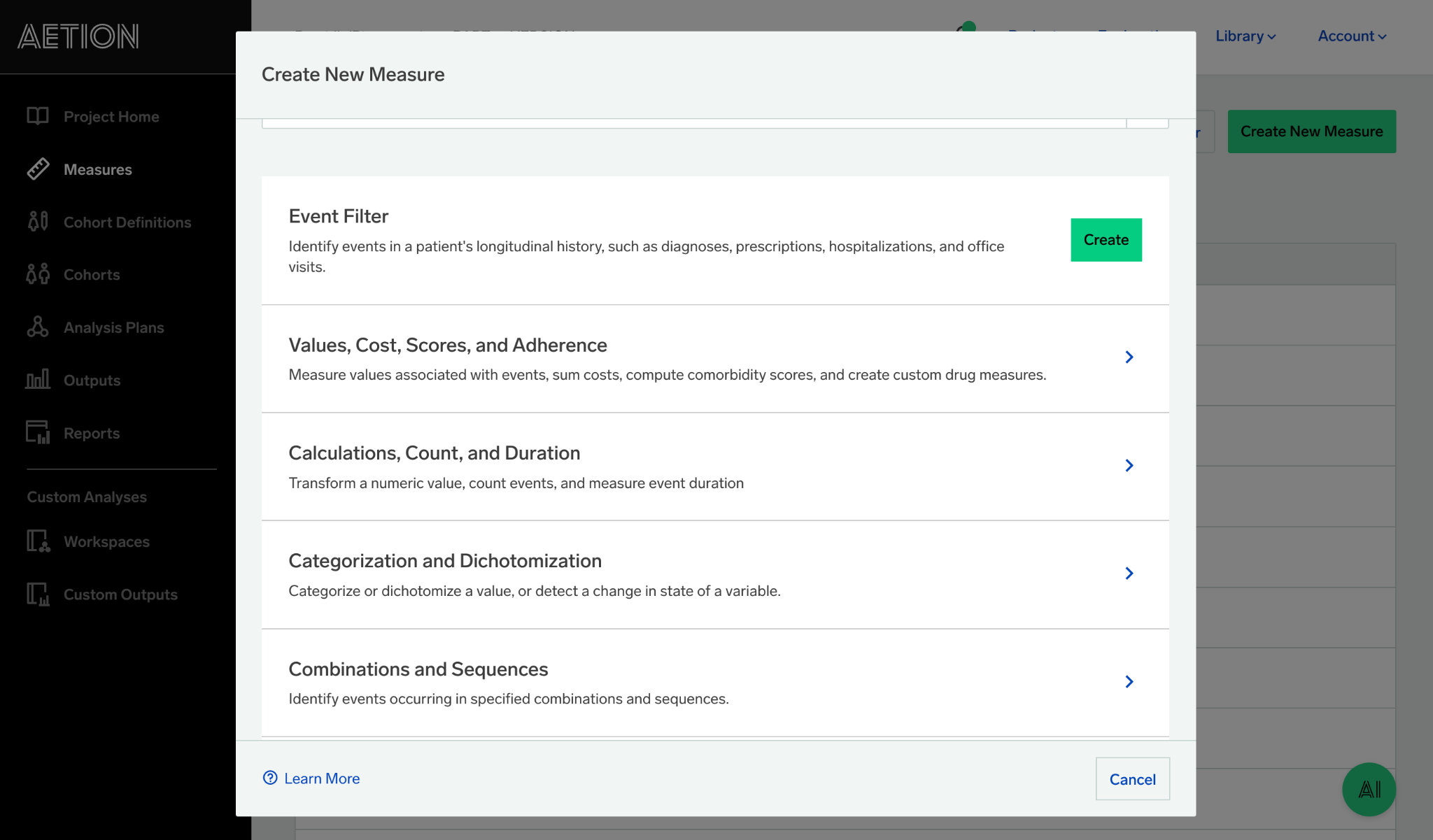
Task: Open Cohort Definitions from the sidebar
Action: (127, 222)
